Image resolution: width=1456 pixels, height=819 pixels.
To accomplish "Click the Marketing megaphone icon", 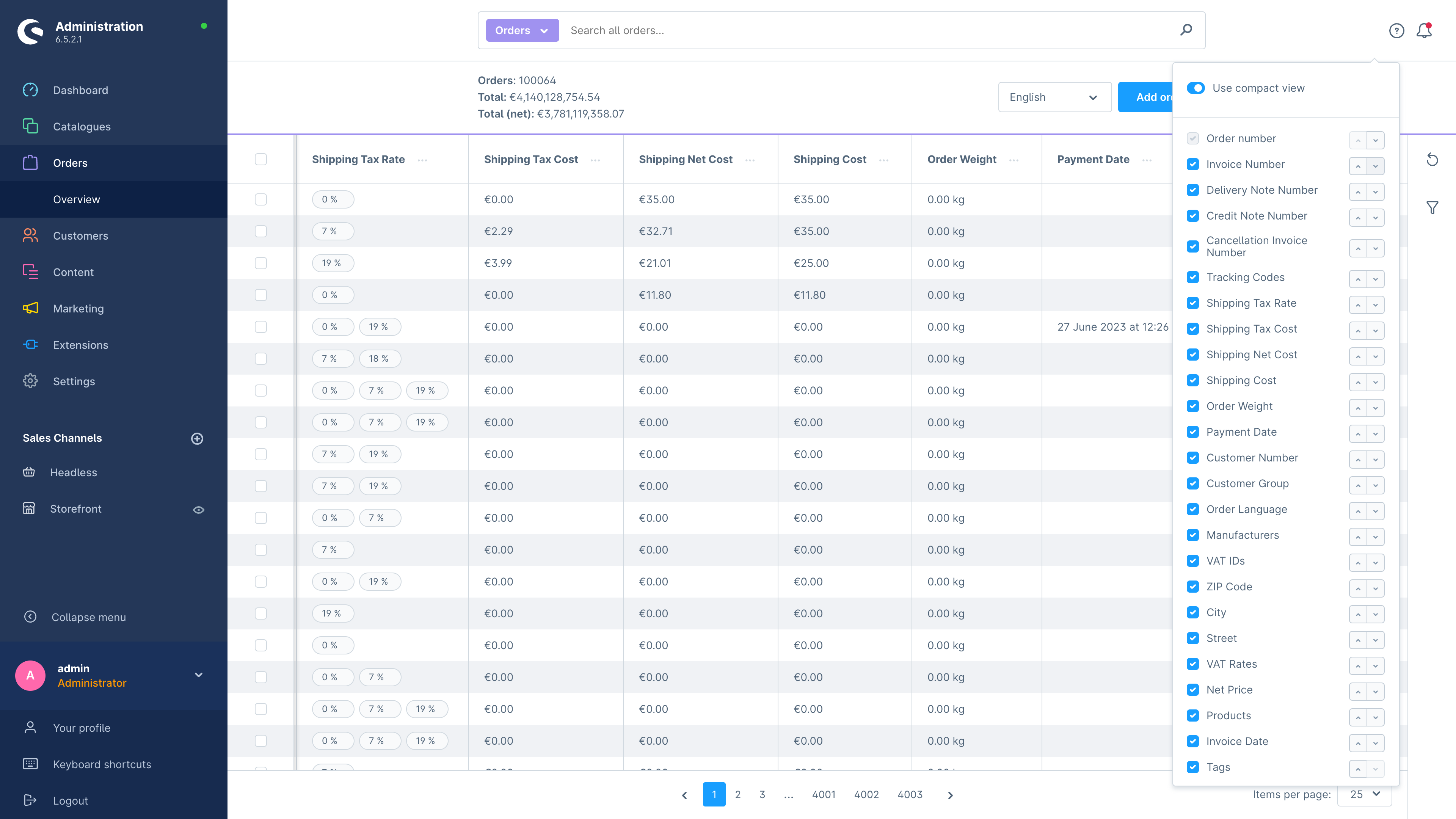I will (x=30, y=308).
